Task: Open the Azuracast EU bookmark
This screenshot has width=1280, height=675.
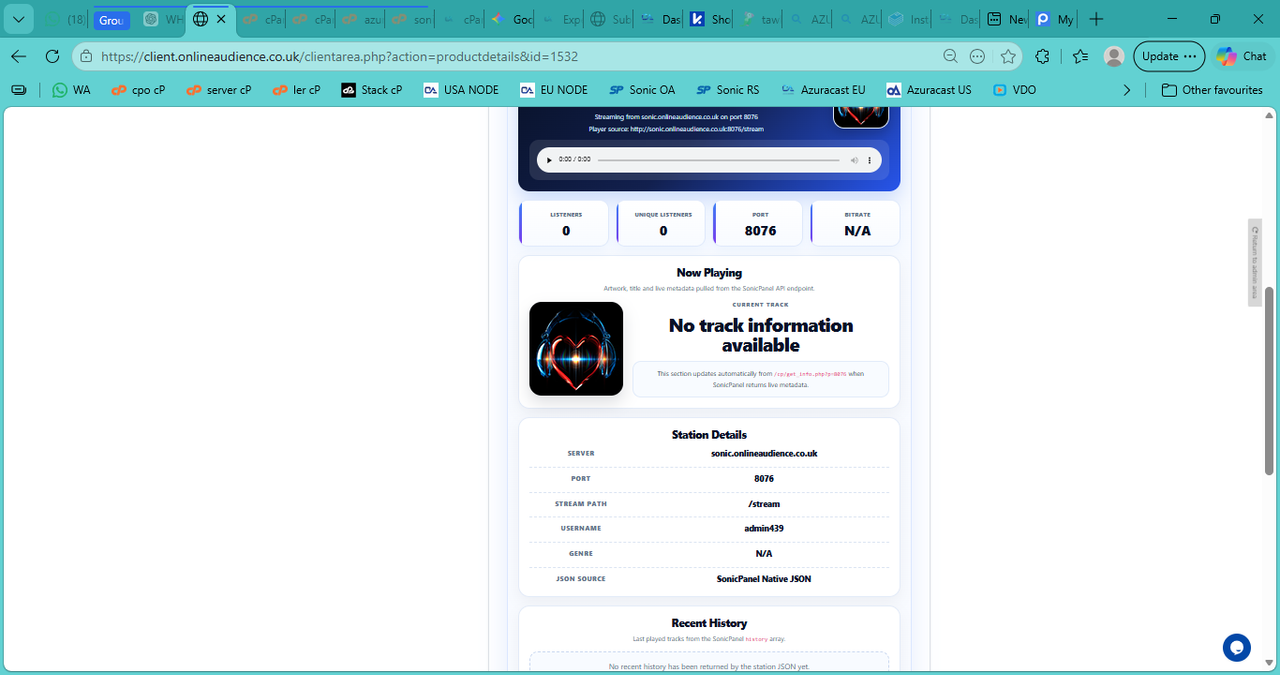Action: [823, 90]
